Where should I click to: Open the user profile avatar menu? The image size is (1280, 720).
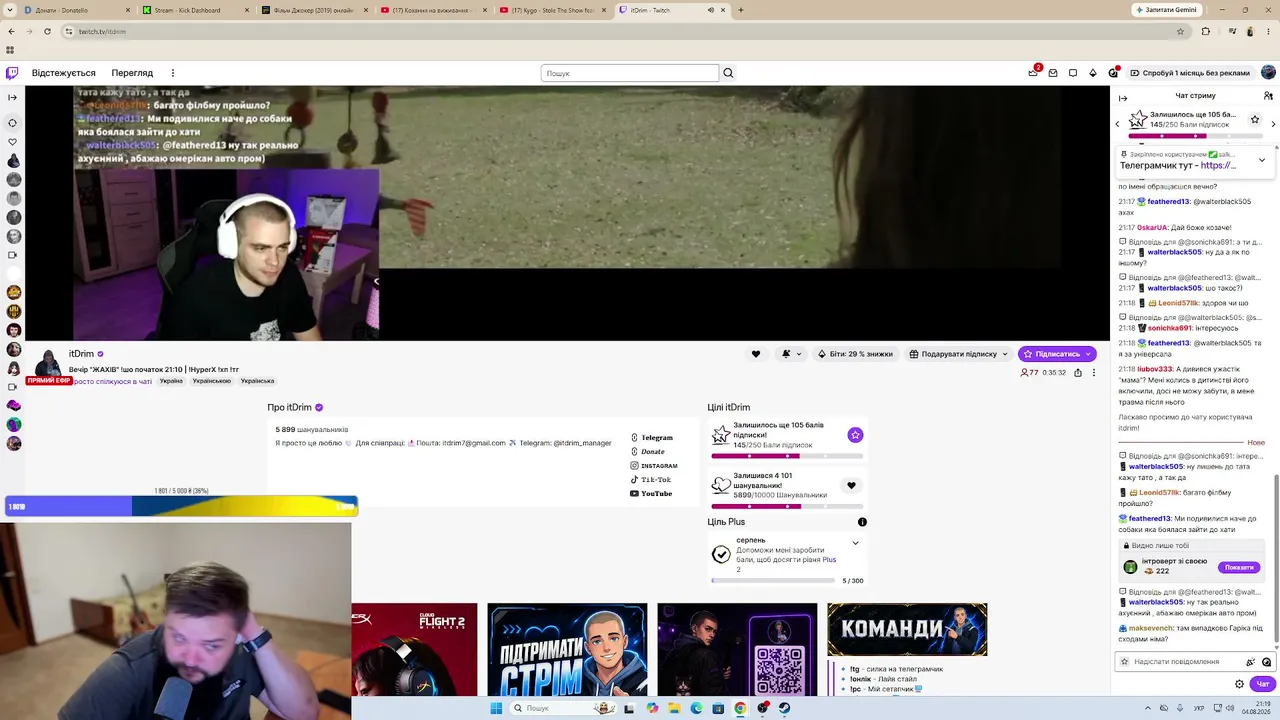[x=1268, y=73]
